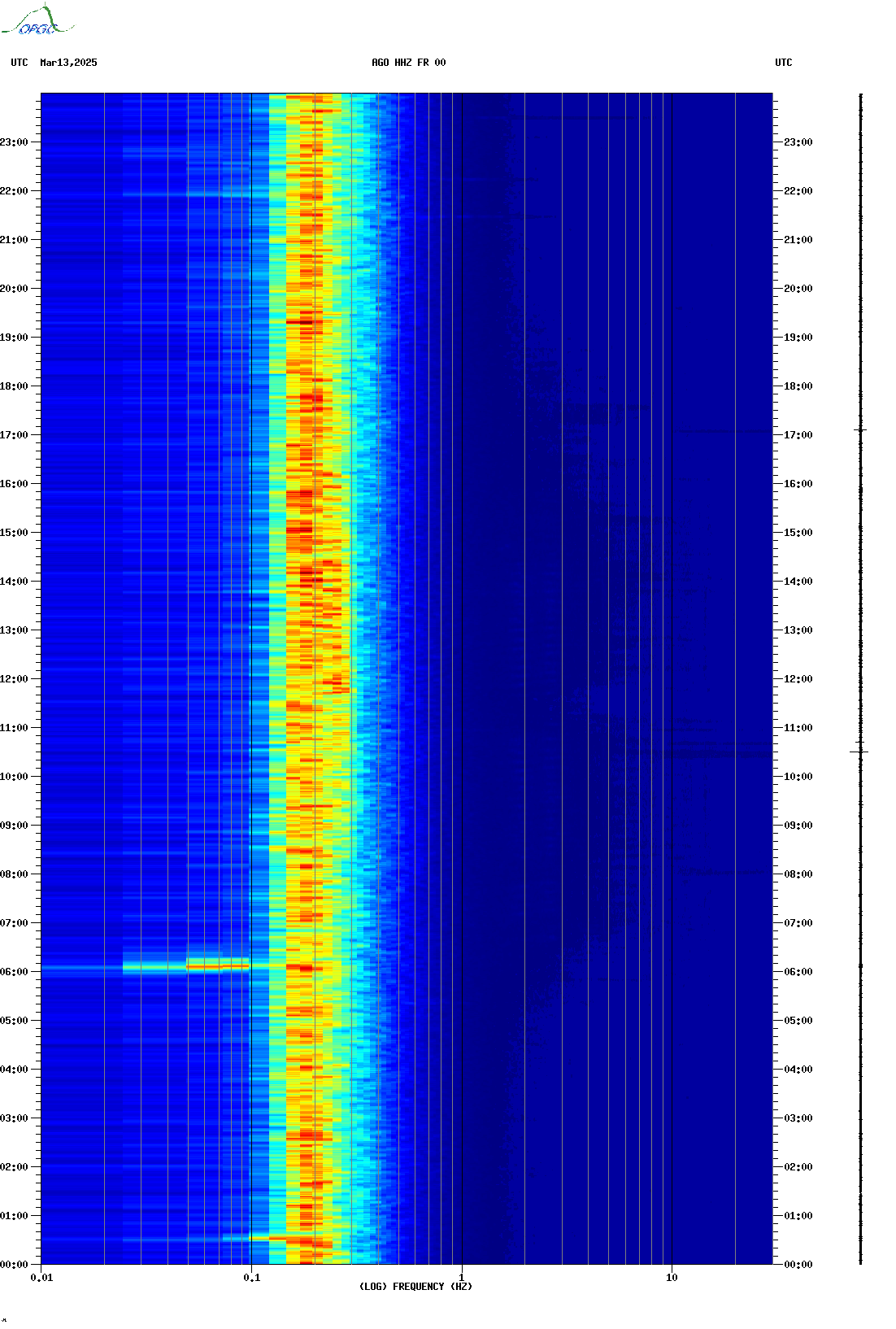Click the left 08:00 time label
896x1329 pixels.
[x=14, y=874]
